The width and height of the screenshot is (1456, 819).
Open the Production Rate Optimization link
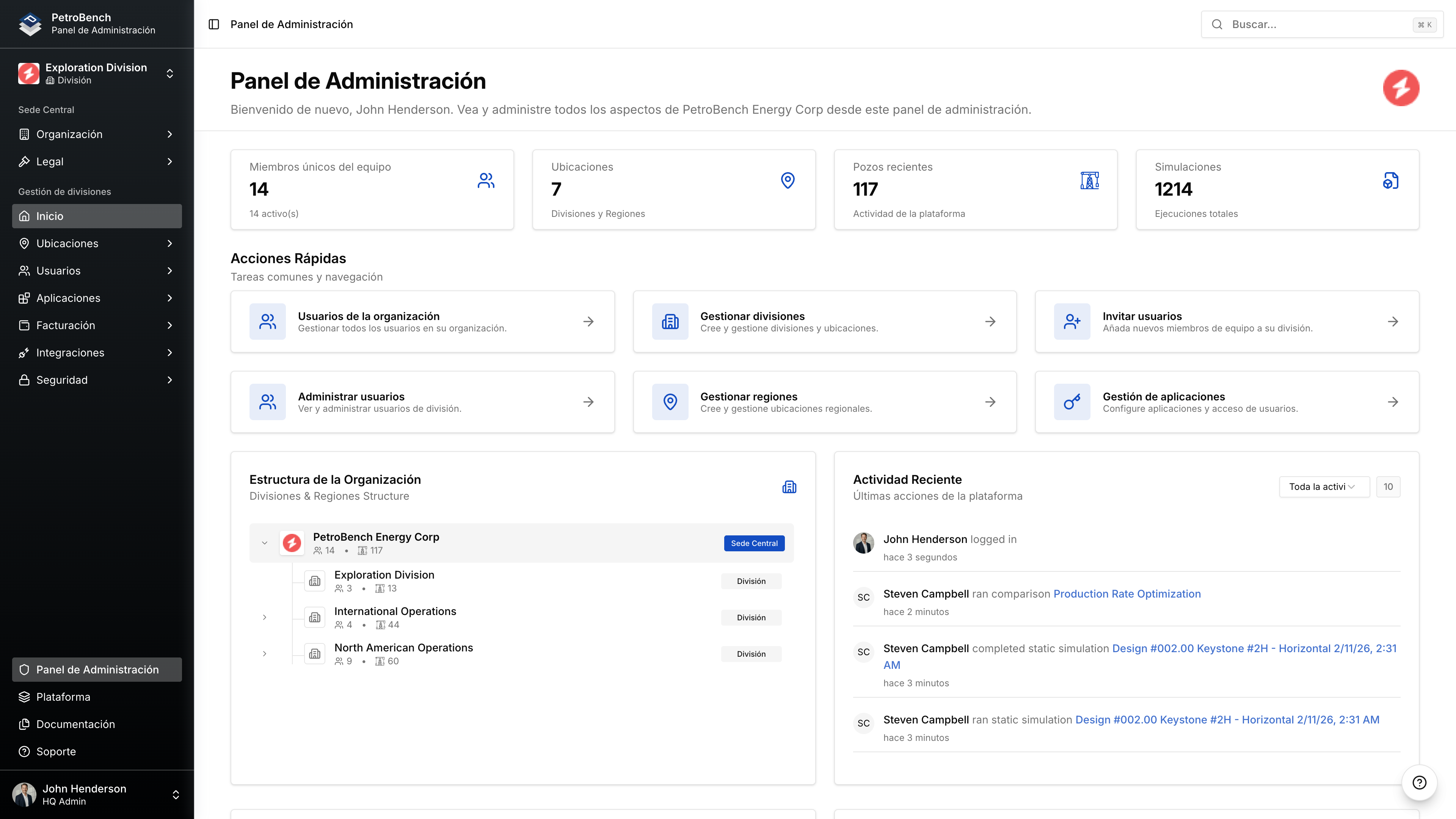[1127, 593]
